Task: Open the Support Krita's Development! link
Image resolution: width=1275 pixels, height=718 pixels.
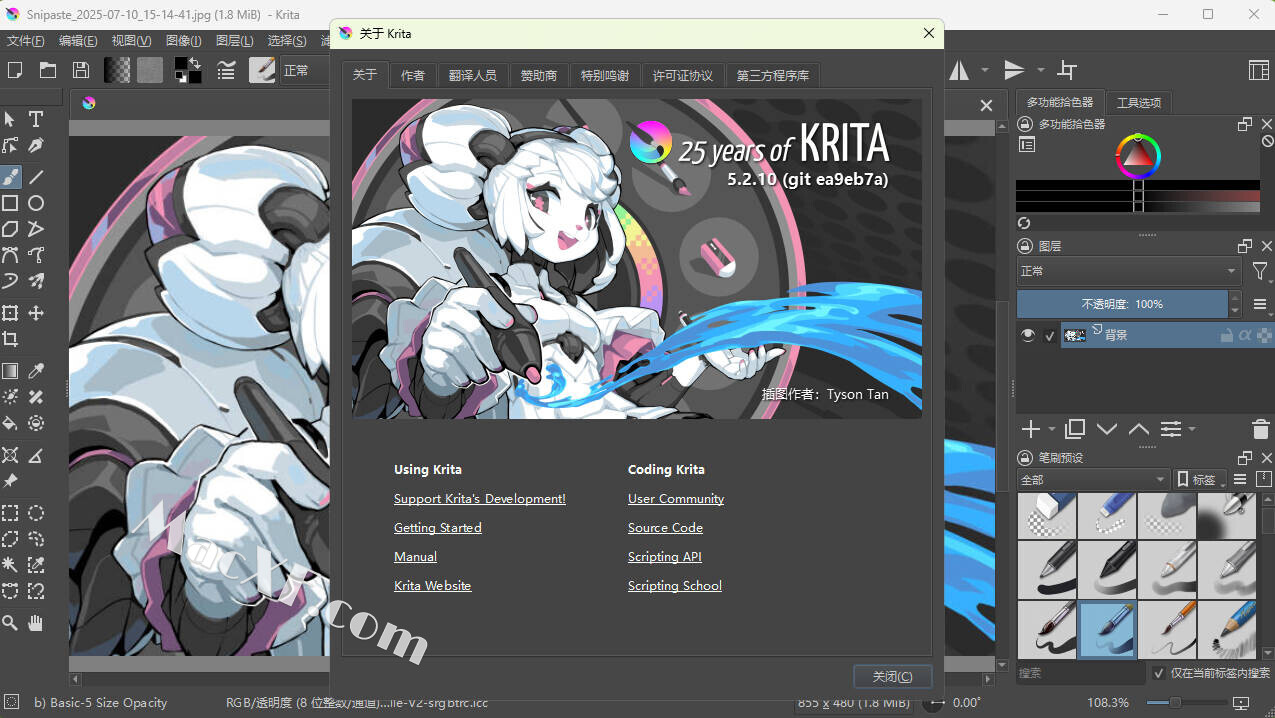Action: point(480,499)
